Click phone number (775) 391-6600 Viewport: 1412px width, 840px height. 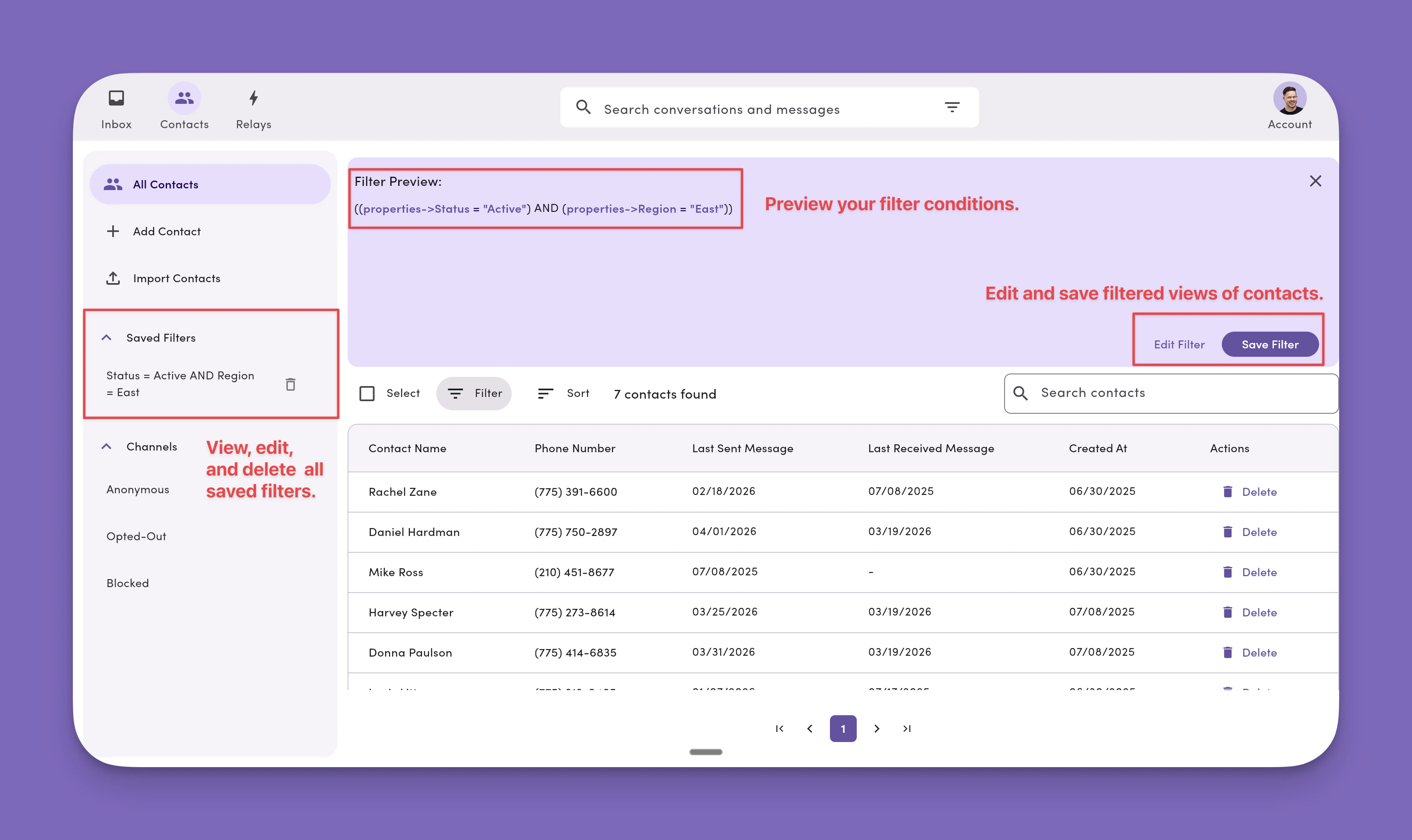pos(575,492)
